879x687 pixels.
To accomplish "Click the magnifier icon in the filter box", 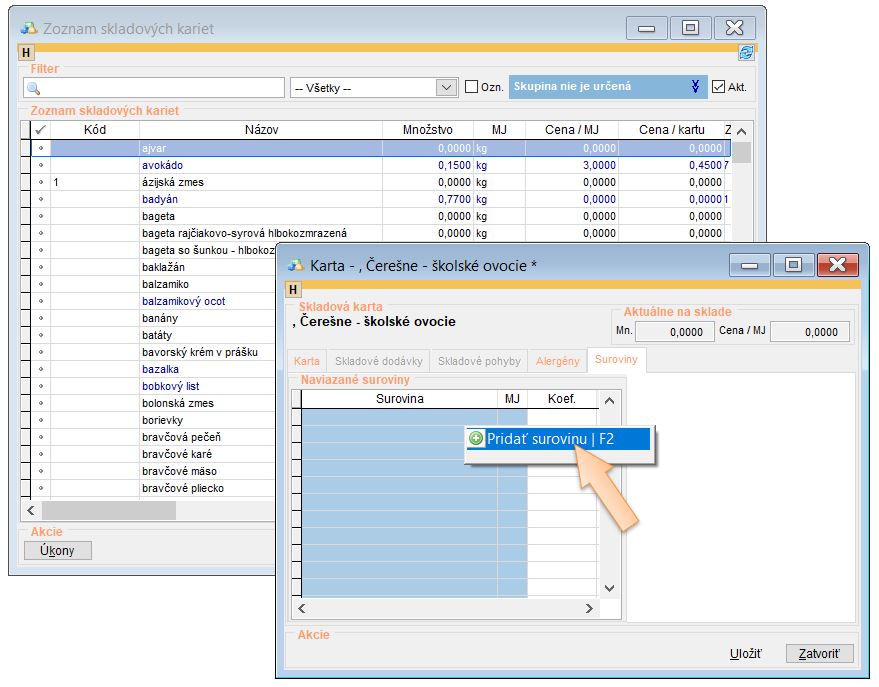I will (33, 88).
